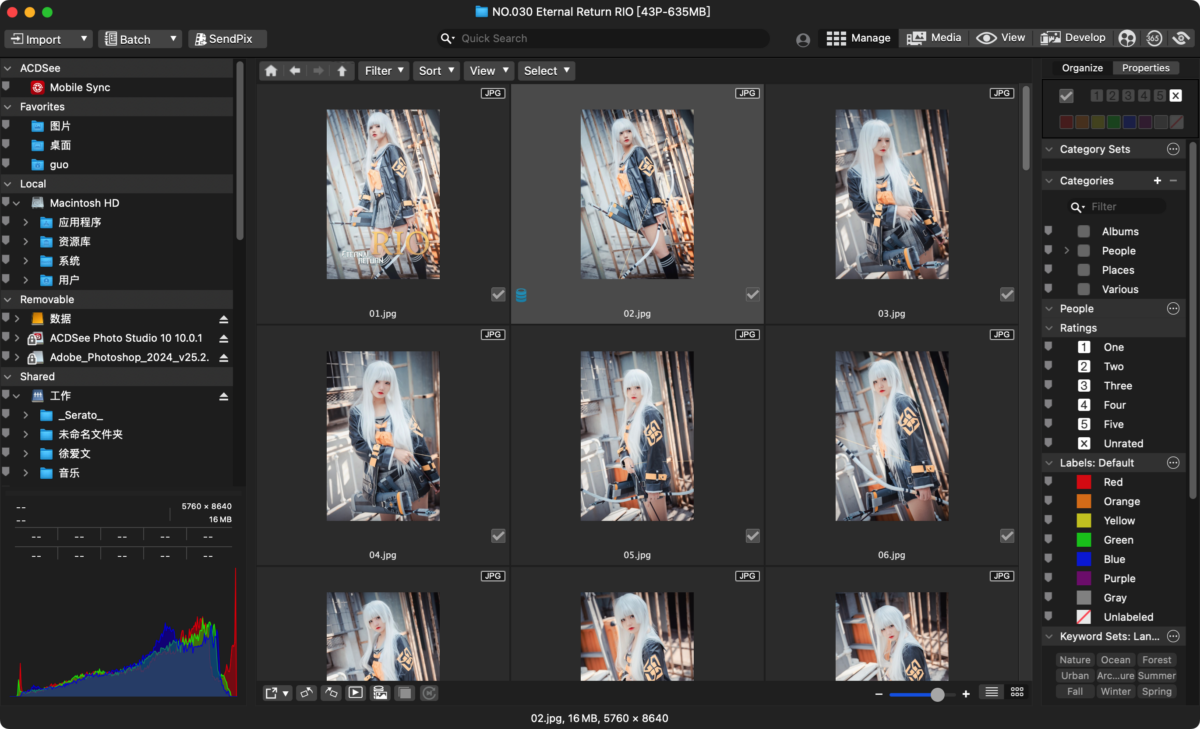Go to the home folder icon
The height and width of the screenshot is (729, 1200).
pyautogui.click(x=271, y=71)
